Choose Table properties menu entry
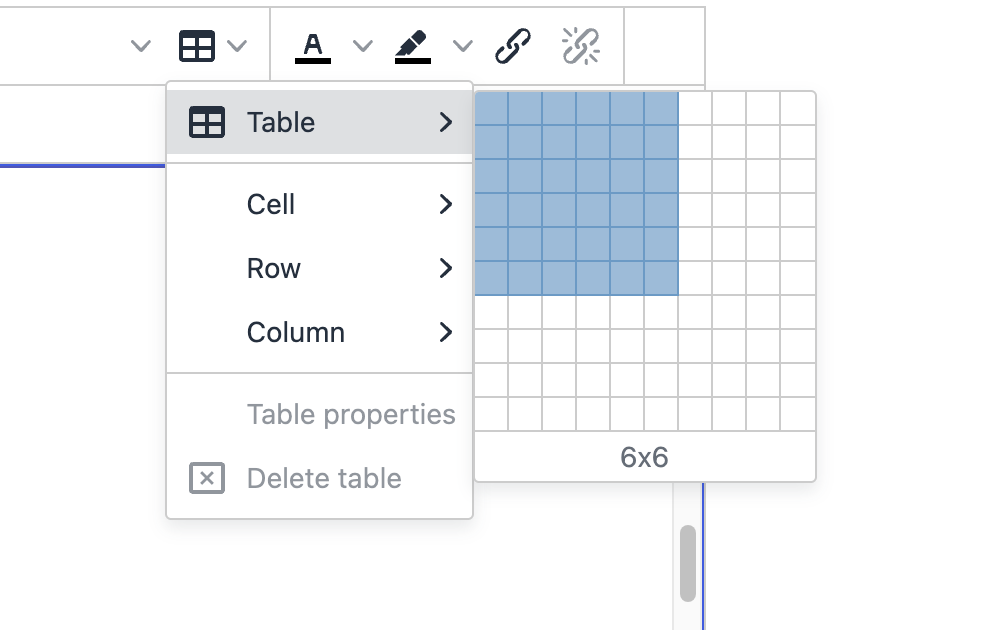The height and width of the screenshot is (630, 982). click(x=350, y=414)
